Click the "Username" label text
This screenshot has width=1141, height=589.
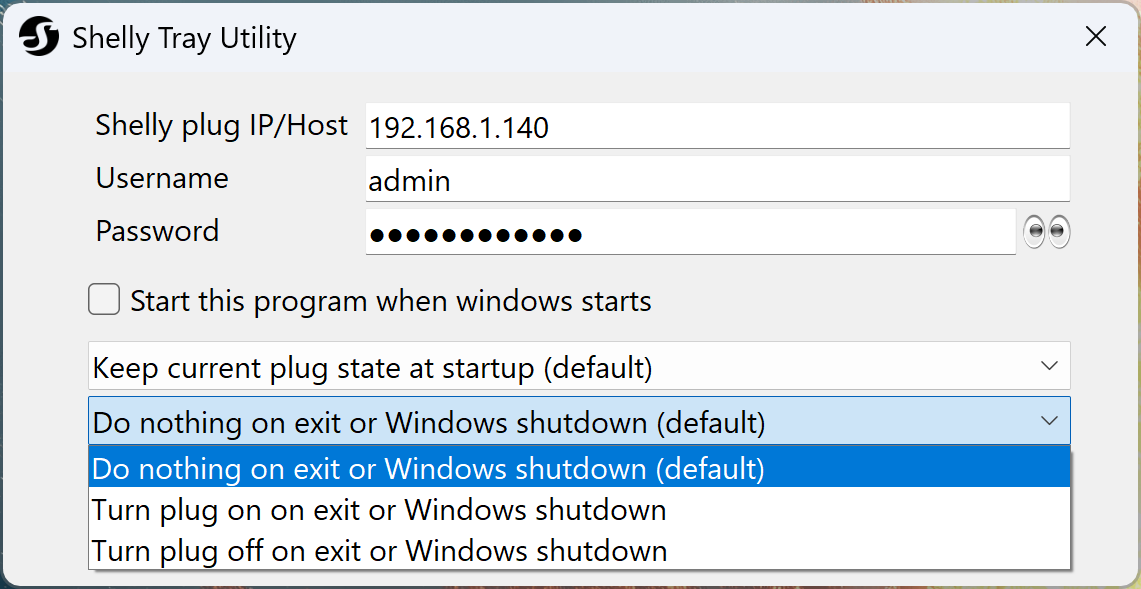162,178
